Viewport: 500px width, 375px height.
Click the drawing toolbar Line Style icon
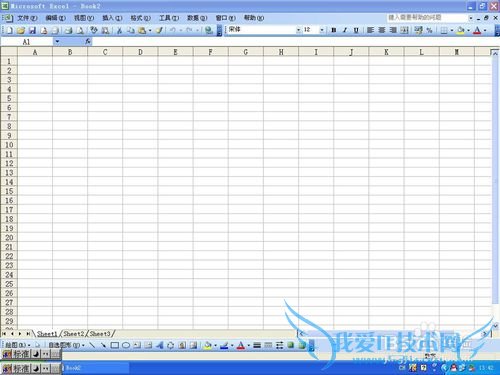click(257, 345)
